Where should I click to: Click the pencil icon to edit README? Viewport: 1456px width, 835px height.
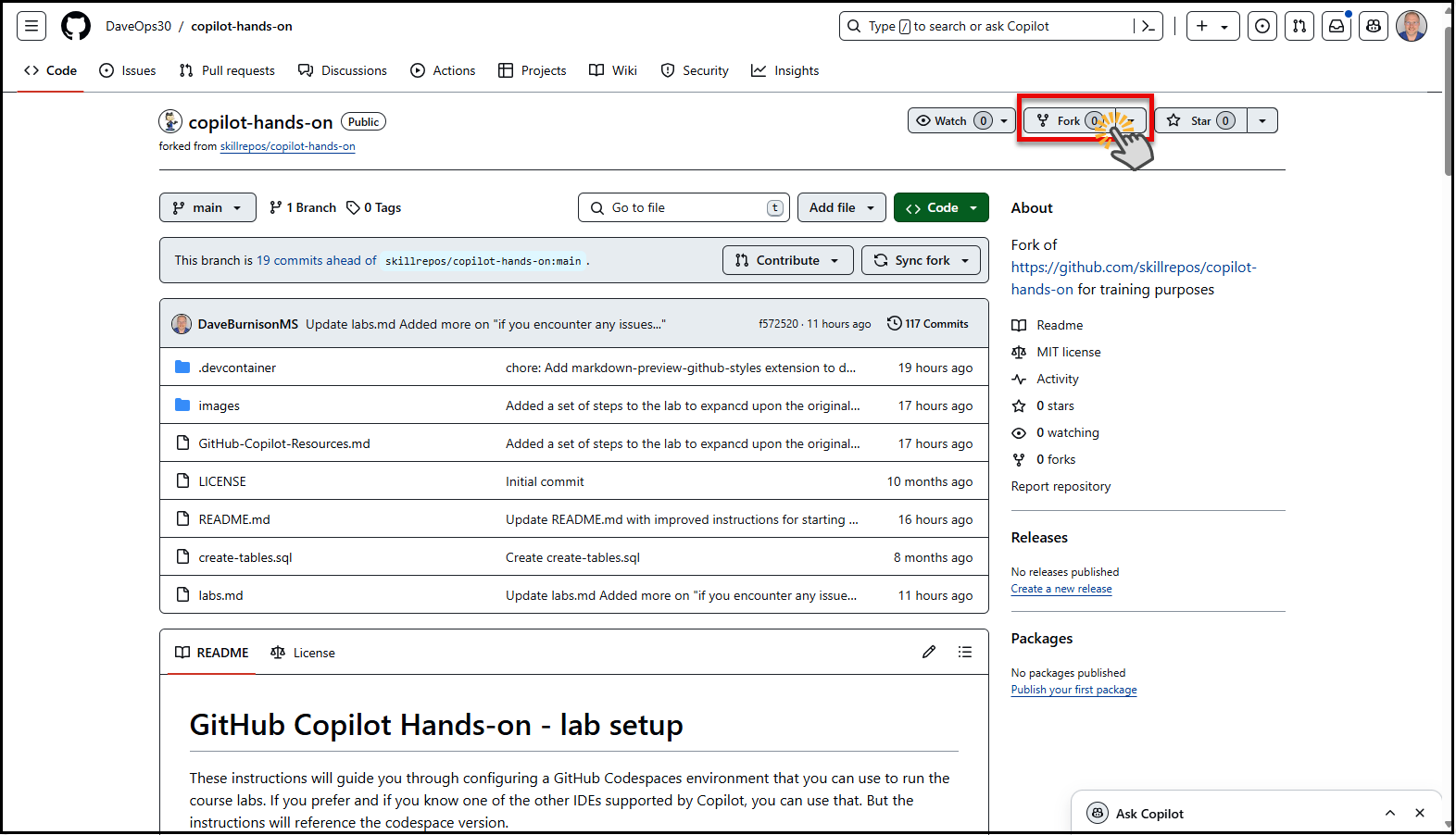click(x=929, y=652)
